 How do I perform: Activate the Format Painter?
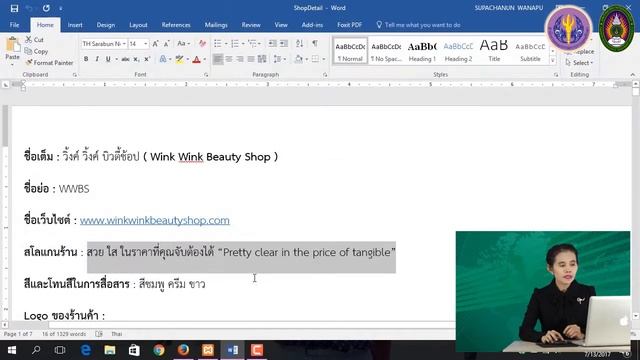pos(49,63)
